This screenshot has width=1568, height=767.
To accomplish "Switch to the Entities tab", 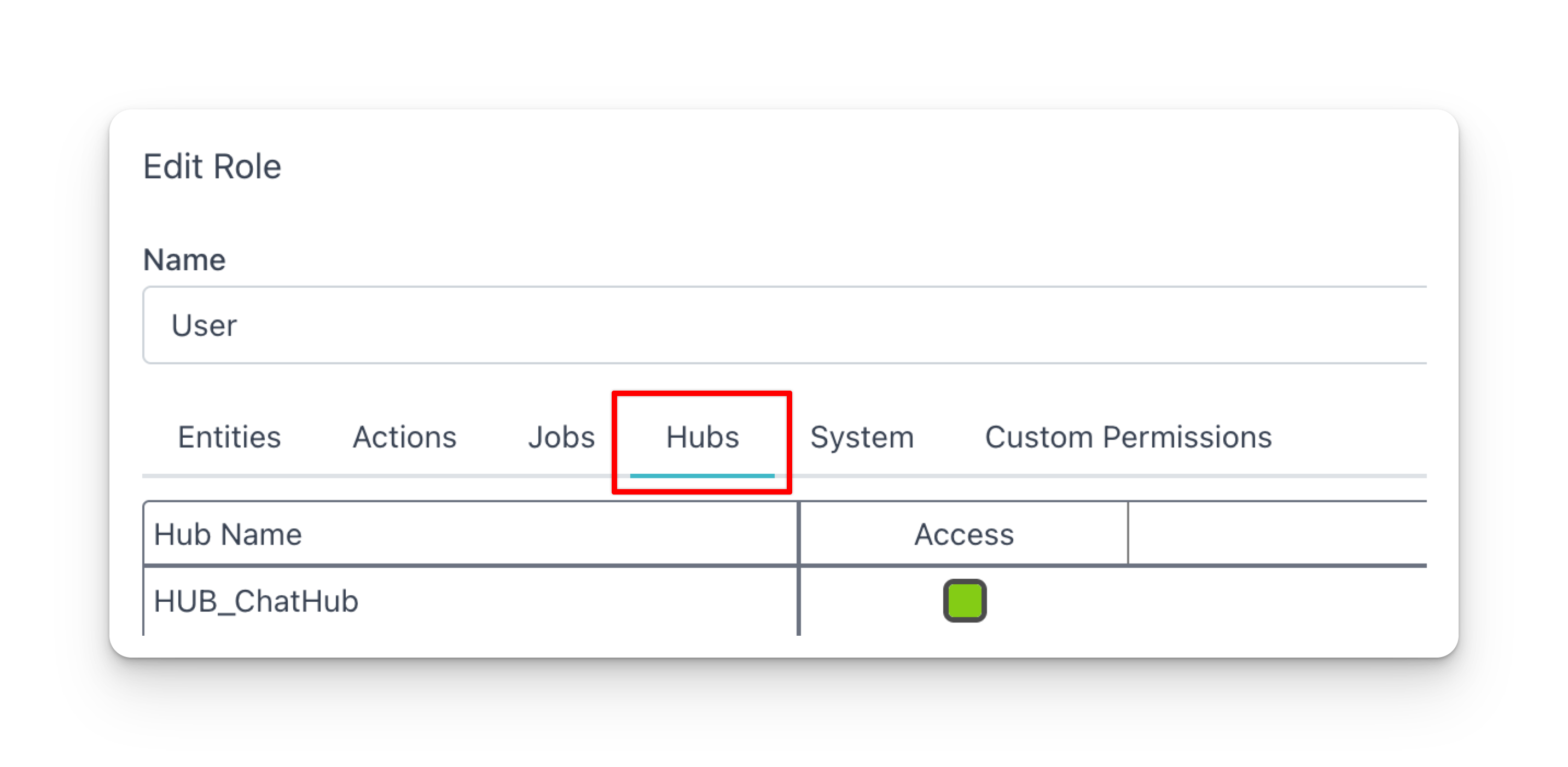I will [x=229, y=437].
